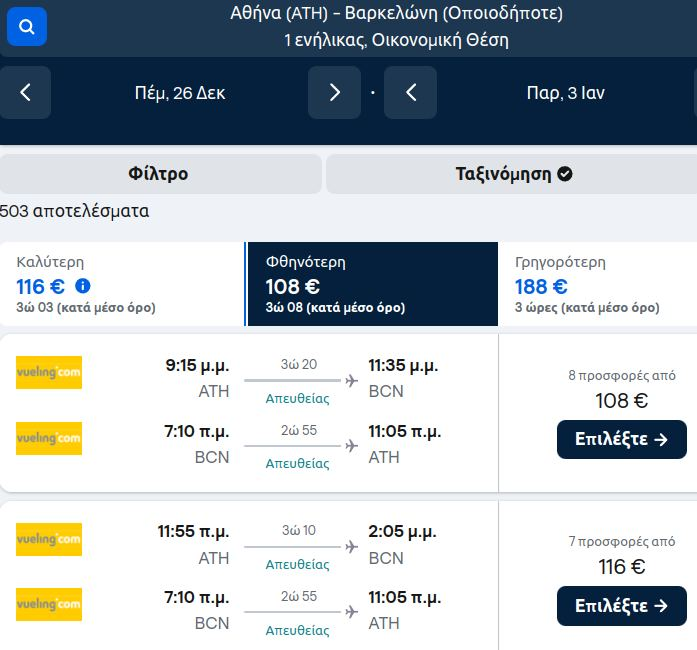Click the Αθήνα - Βαρκελώνη route header

point(397,13)
